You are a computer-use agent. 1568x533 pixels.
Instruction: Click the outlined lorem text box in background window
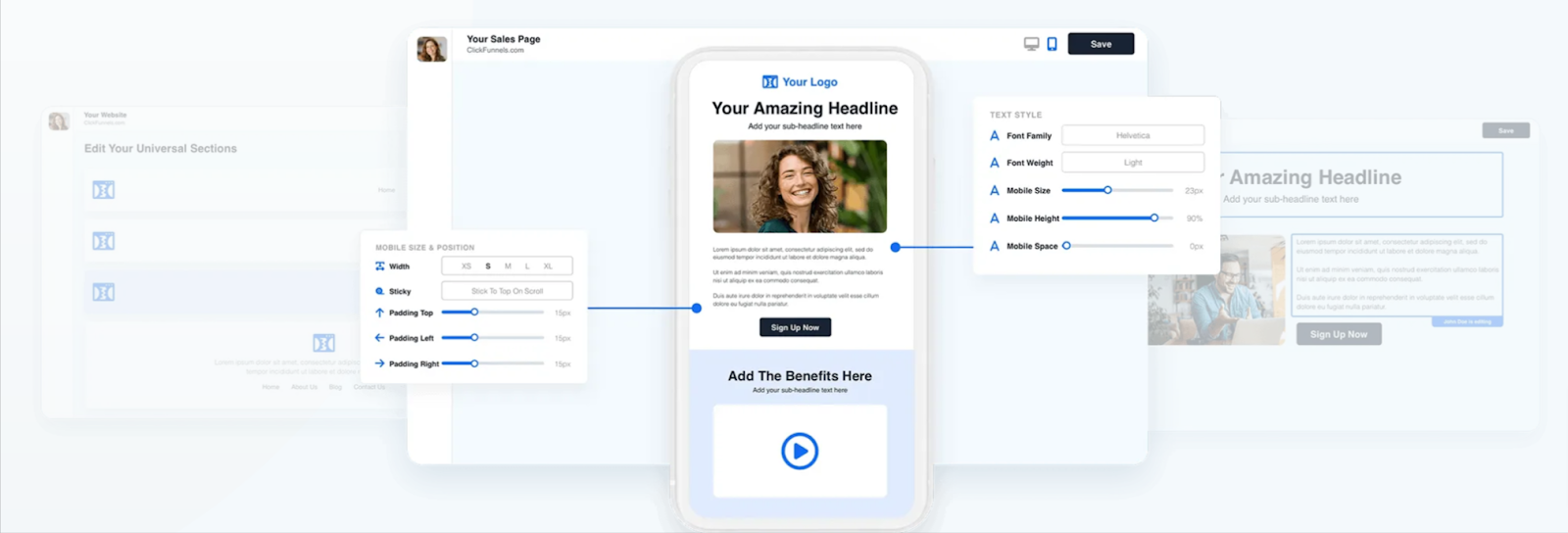coord(1396,275)
